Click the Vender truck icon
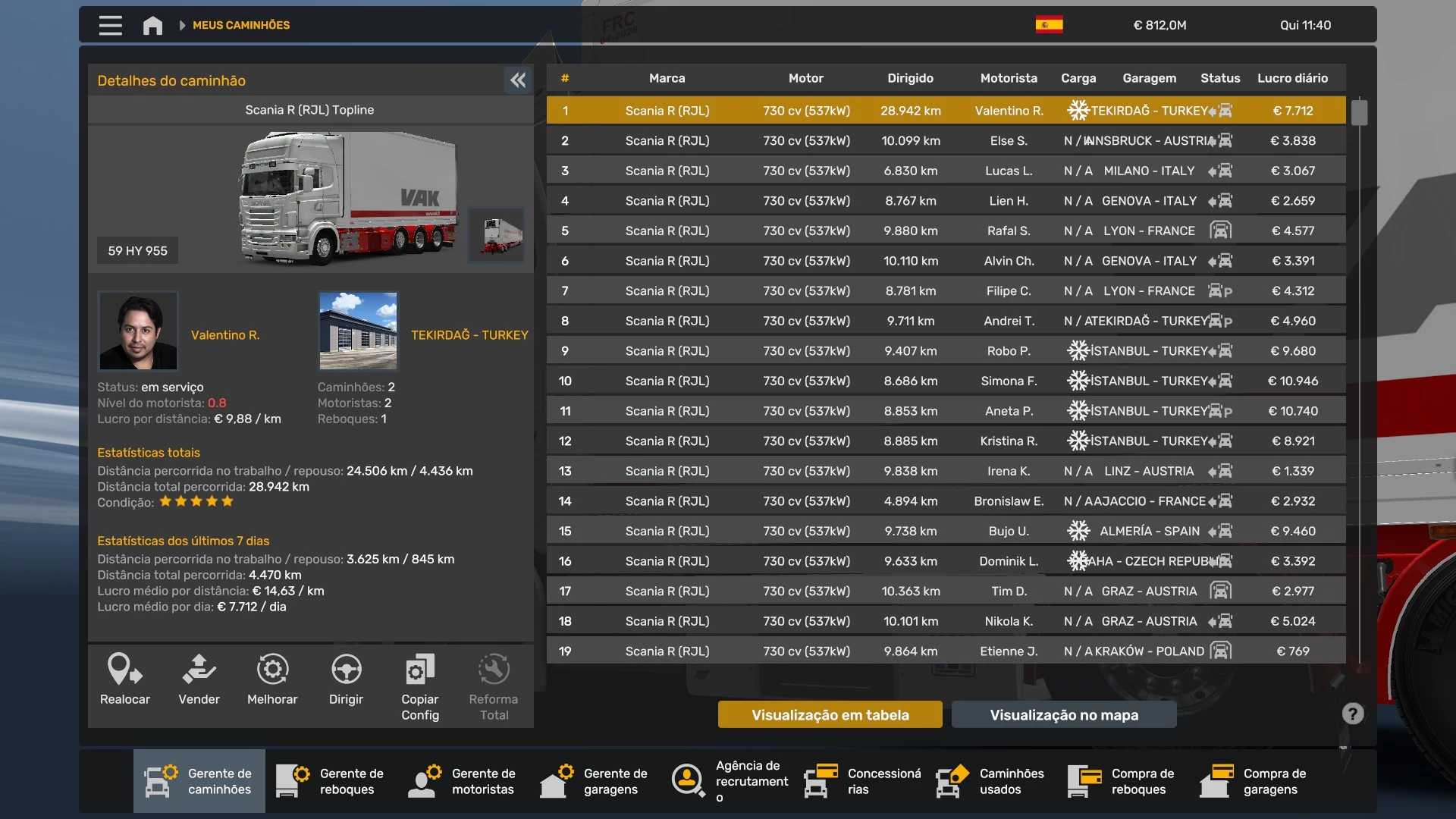Viewport: 1456px width, 819px height. (x=199, y=670)
